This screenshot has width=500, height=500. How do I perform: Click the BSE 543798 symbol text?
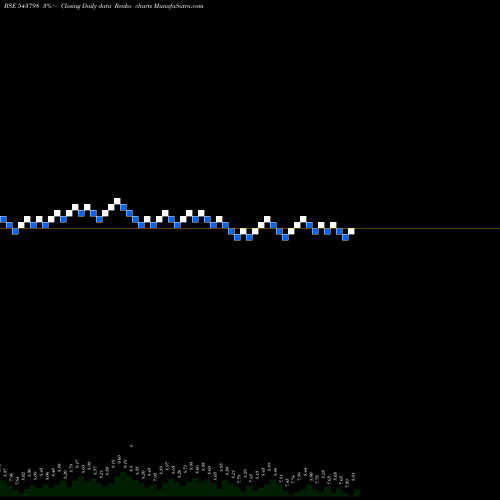22,6
